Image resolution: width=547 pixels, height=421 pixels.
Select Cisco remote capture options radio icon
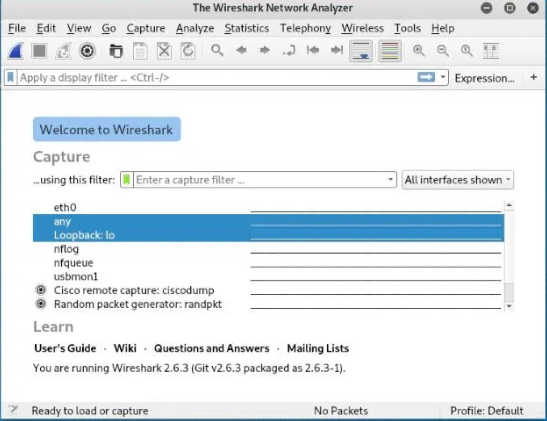(x=41, y=290)
